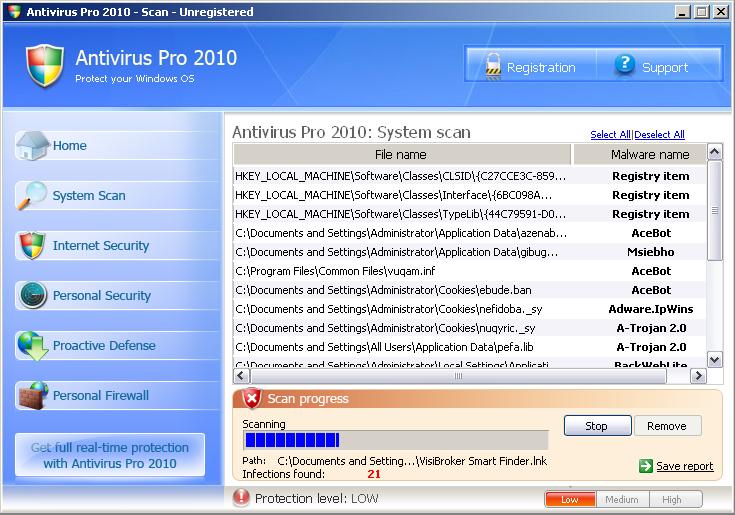Open the Home section
This screenshot has height=515, width=735.
point(117,146)
